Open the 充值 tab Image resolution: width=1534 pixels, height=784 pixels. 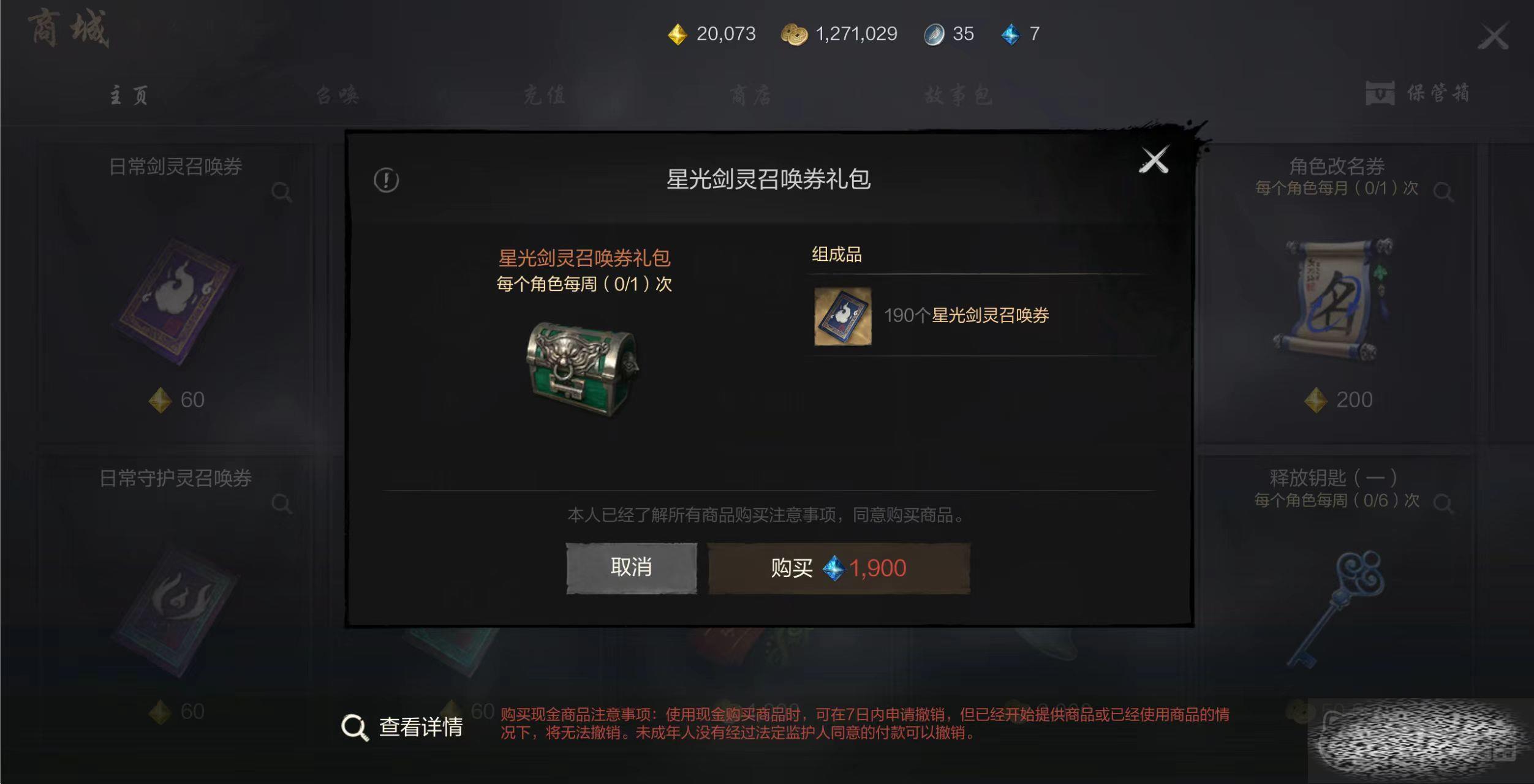pyautogui.click(x=544, y=95)
